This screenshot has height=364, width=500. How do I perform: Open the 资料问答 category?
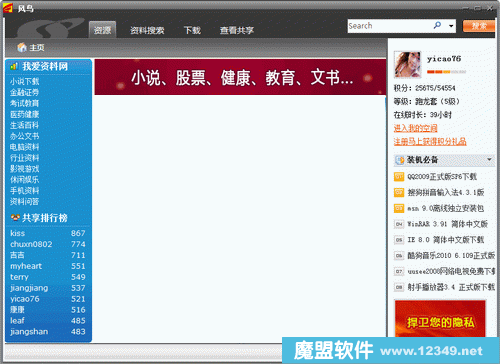coord(24,201)
